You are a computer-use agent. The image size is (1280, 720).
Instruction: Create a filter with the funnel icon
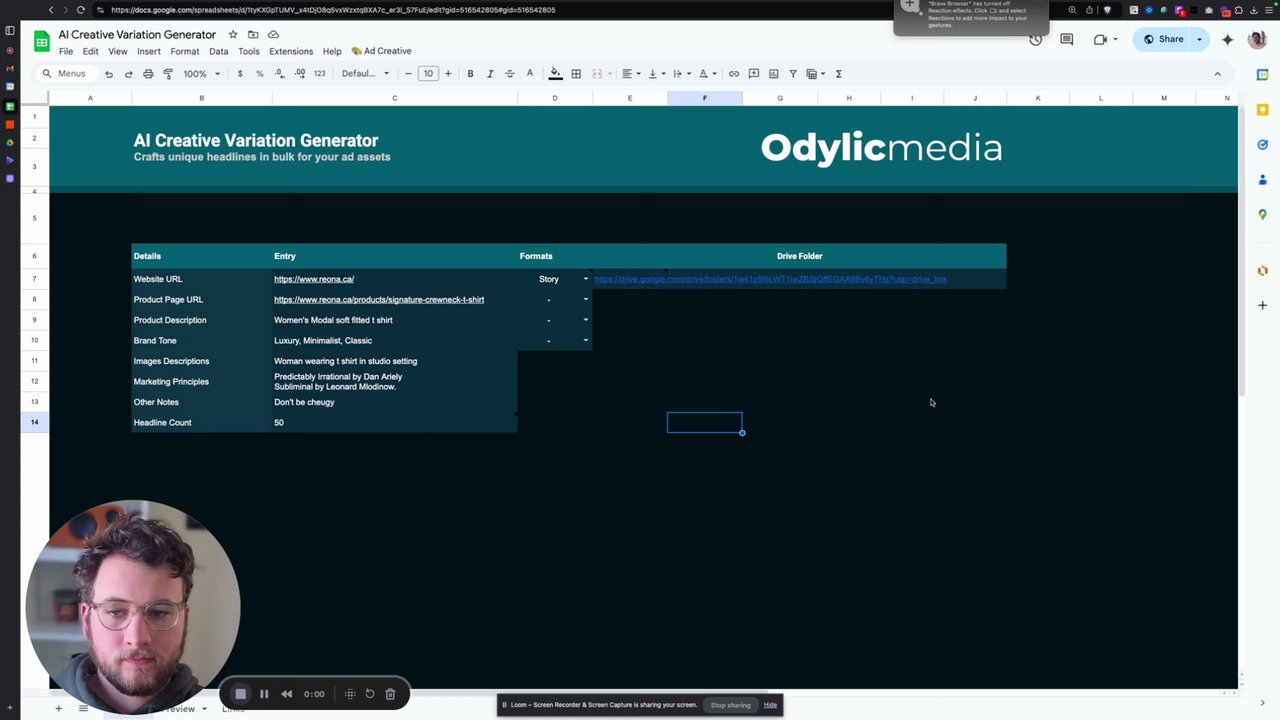(793, 74)
